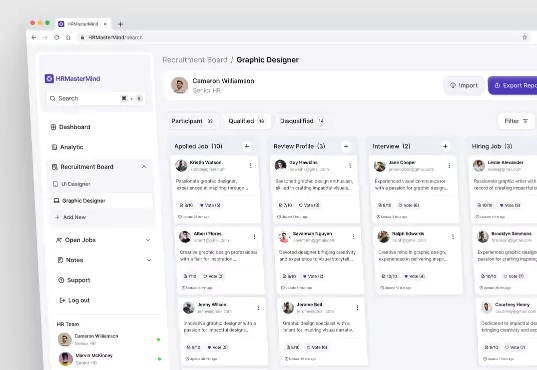Viewport: 537px width, 370px height.
Task: Switch to the Disqualified tab
Action: point(302,121)
